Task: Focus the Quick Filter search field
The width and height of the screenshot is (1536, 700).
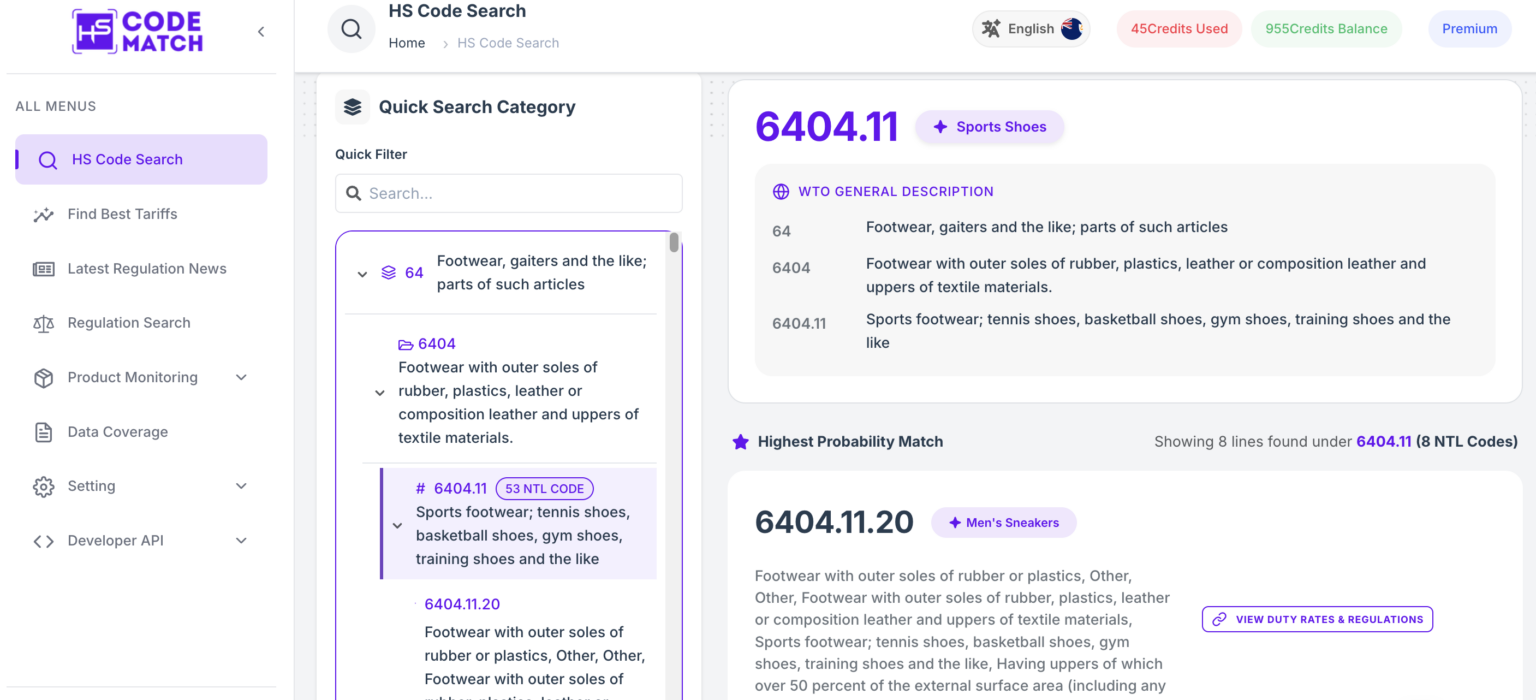Action: tap(509, 193)
